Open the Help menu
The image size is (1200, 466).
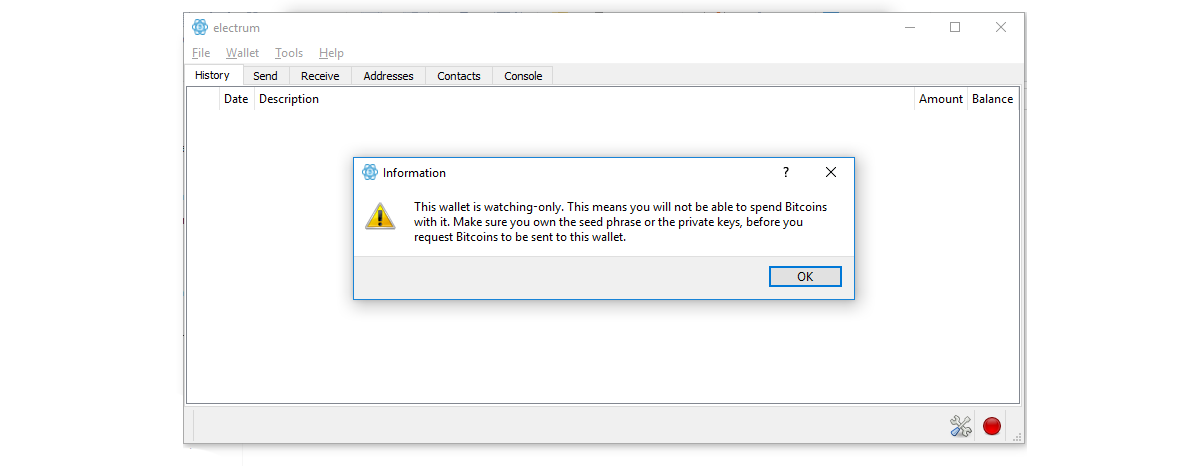[331, 53]
